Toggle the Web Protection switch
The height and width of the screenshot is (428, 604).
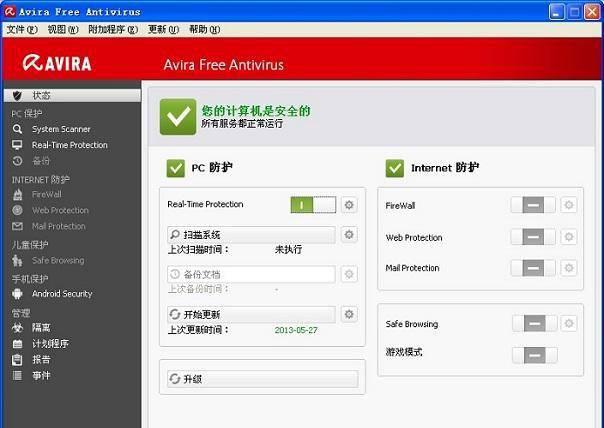tap(533, 237)
